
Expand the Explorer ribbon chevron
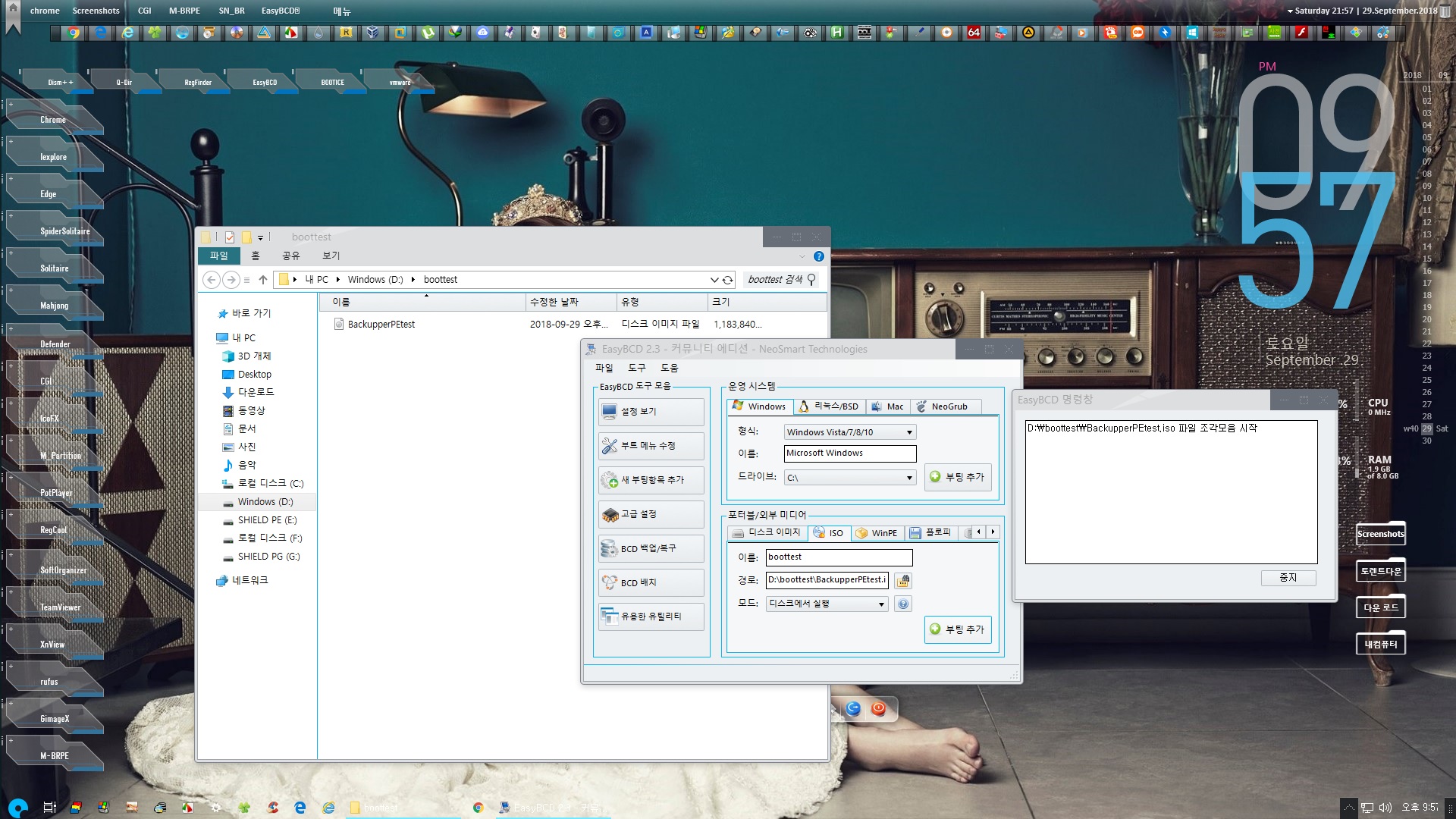(802, 256)
